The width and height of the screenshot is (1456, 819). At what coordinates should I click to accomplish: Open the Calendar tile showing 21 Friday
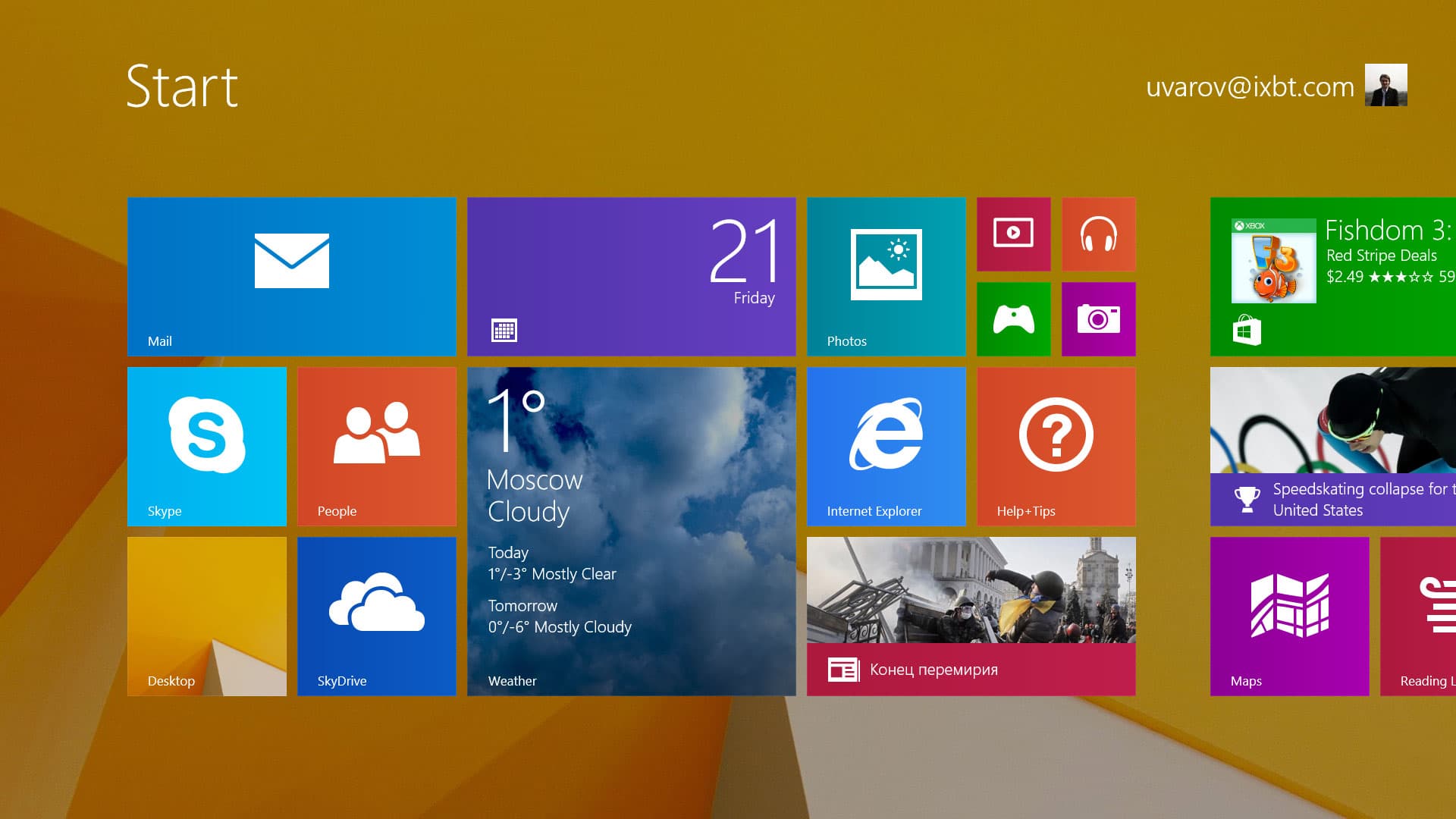(631, 276)
